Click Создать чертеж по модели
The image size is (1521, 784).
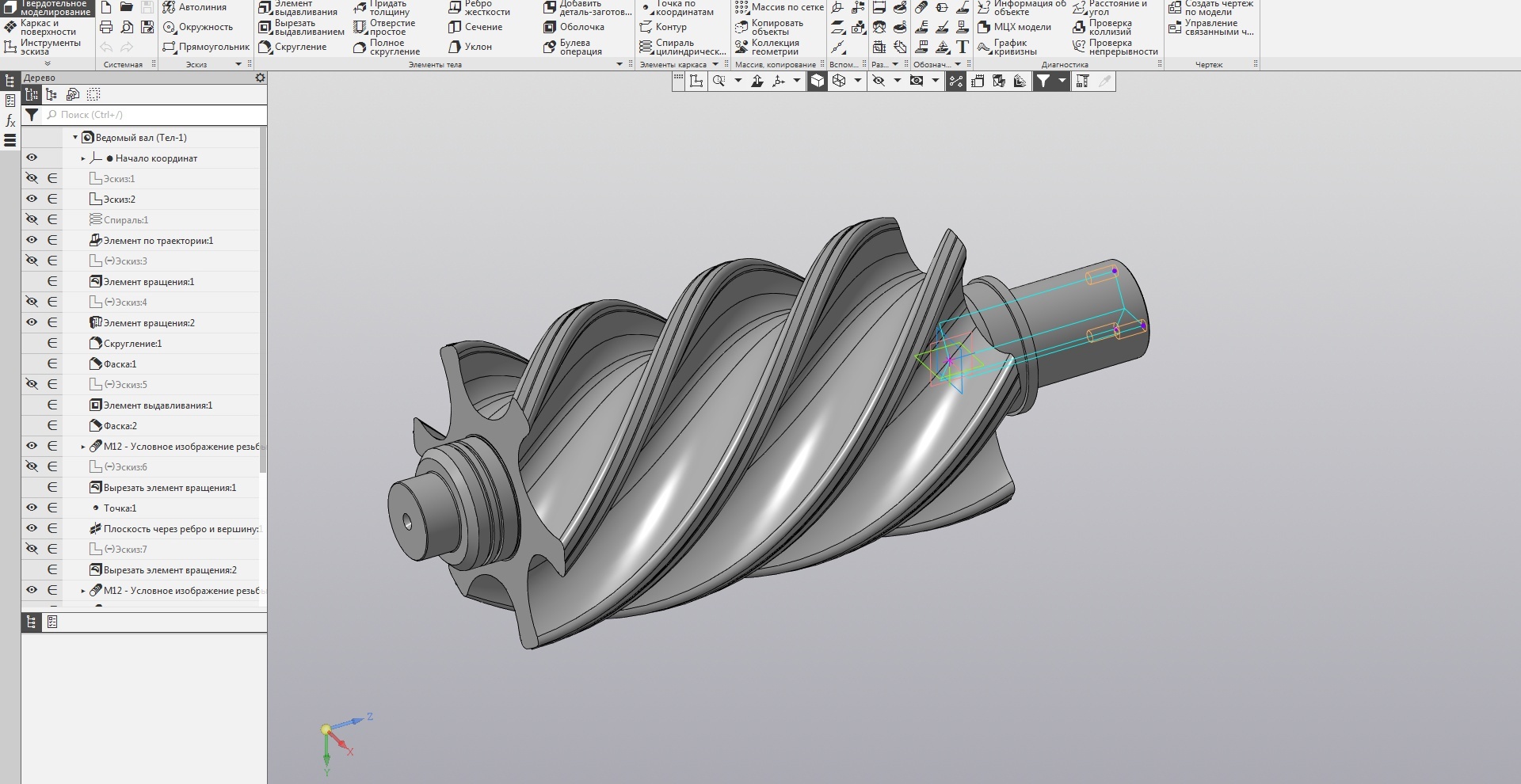click(1211, 8)
